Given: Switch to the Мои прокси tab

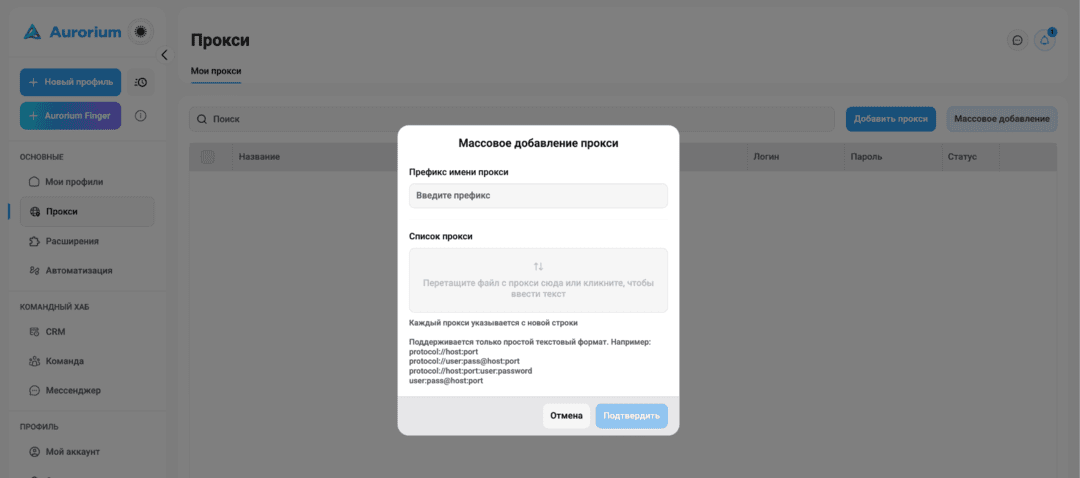Looking at the screenshot, I should pos(216,72).
